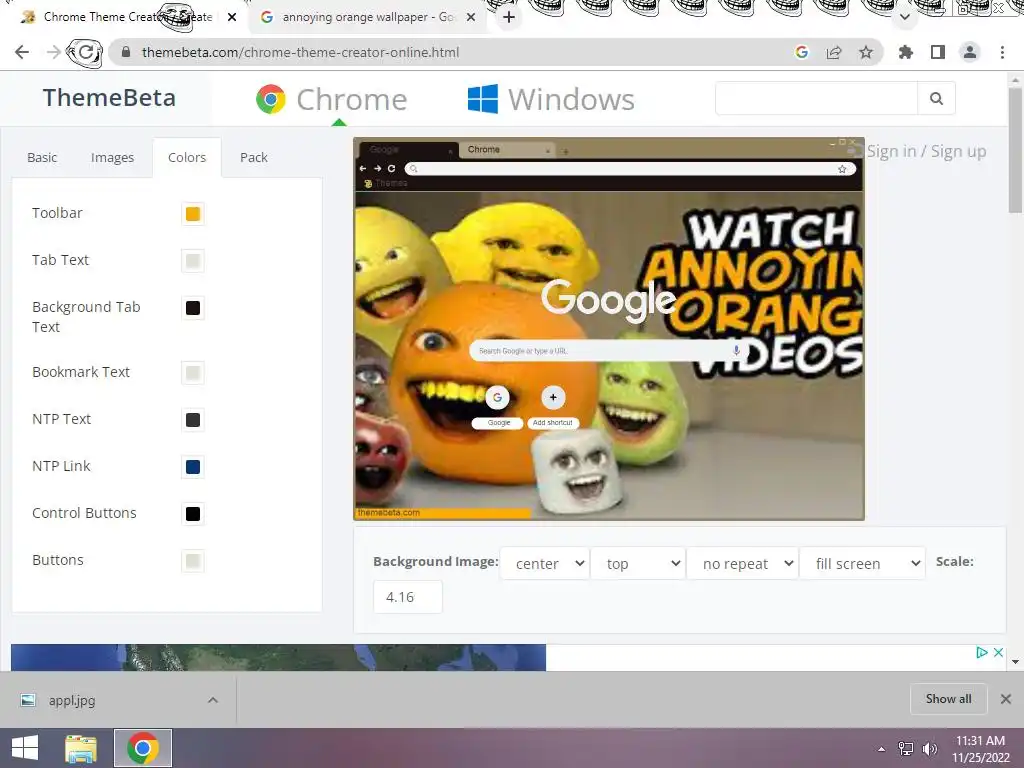
Task: Click the Chrome logo in site header
Action: 271,99
